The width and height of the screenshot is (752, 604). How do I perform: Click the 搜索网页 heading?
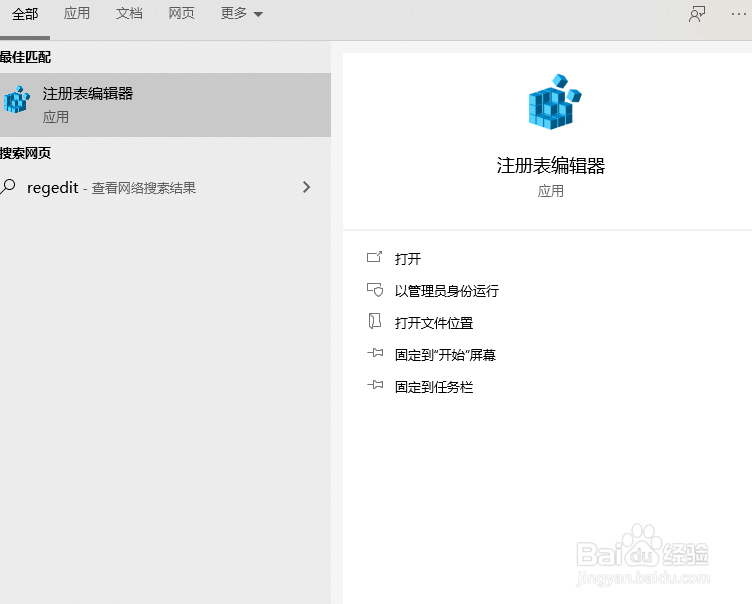pyautogui.click(x=25, y=153)
